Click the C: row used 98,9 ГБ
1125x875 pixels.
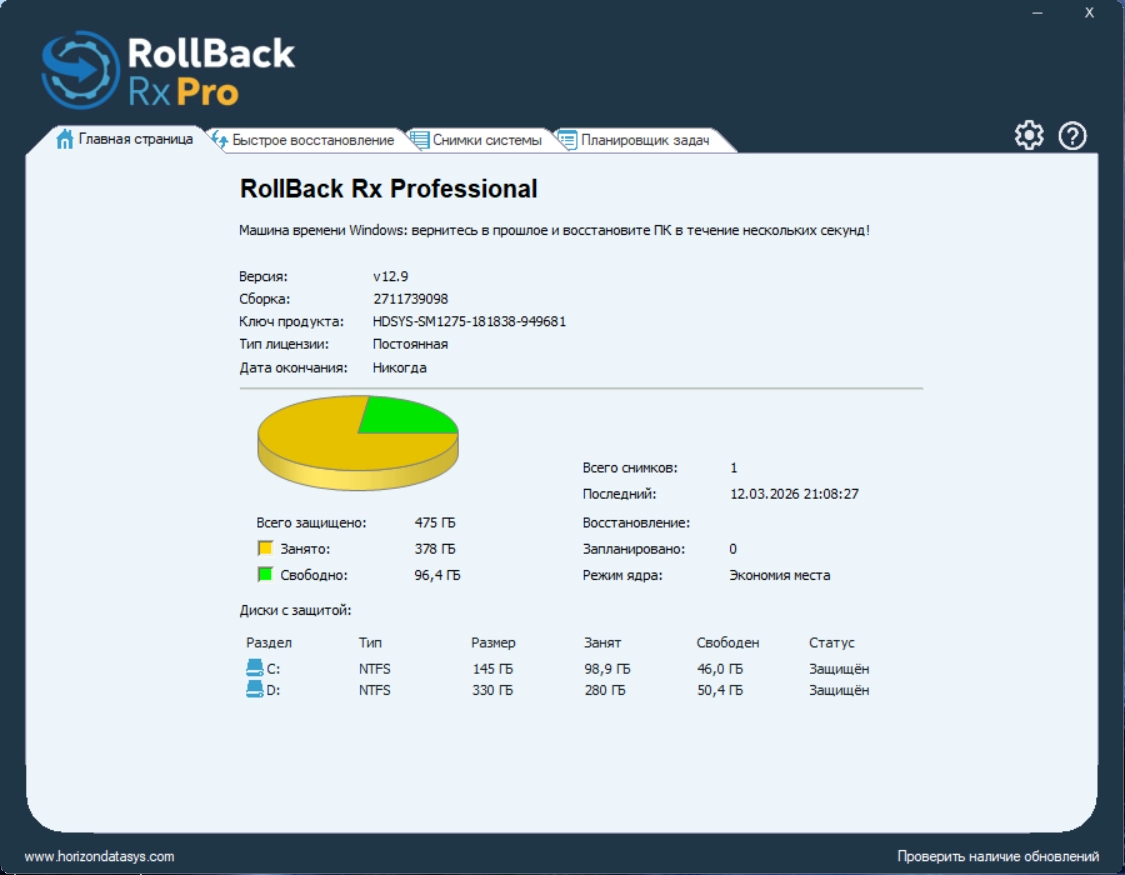coord(607,668)
